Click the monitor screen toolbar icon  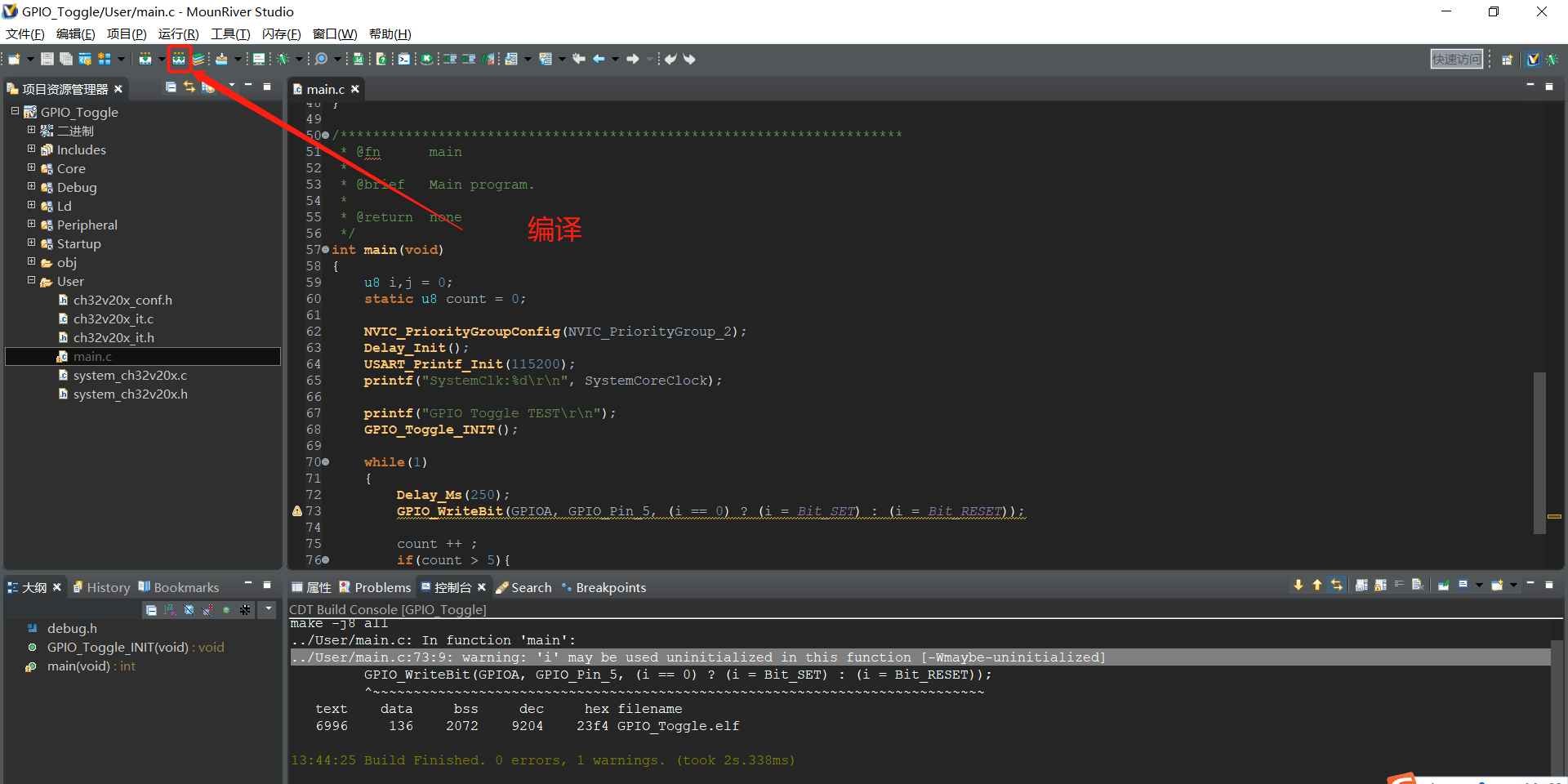pos(259,59)
